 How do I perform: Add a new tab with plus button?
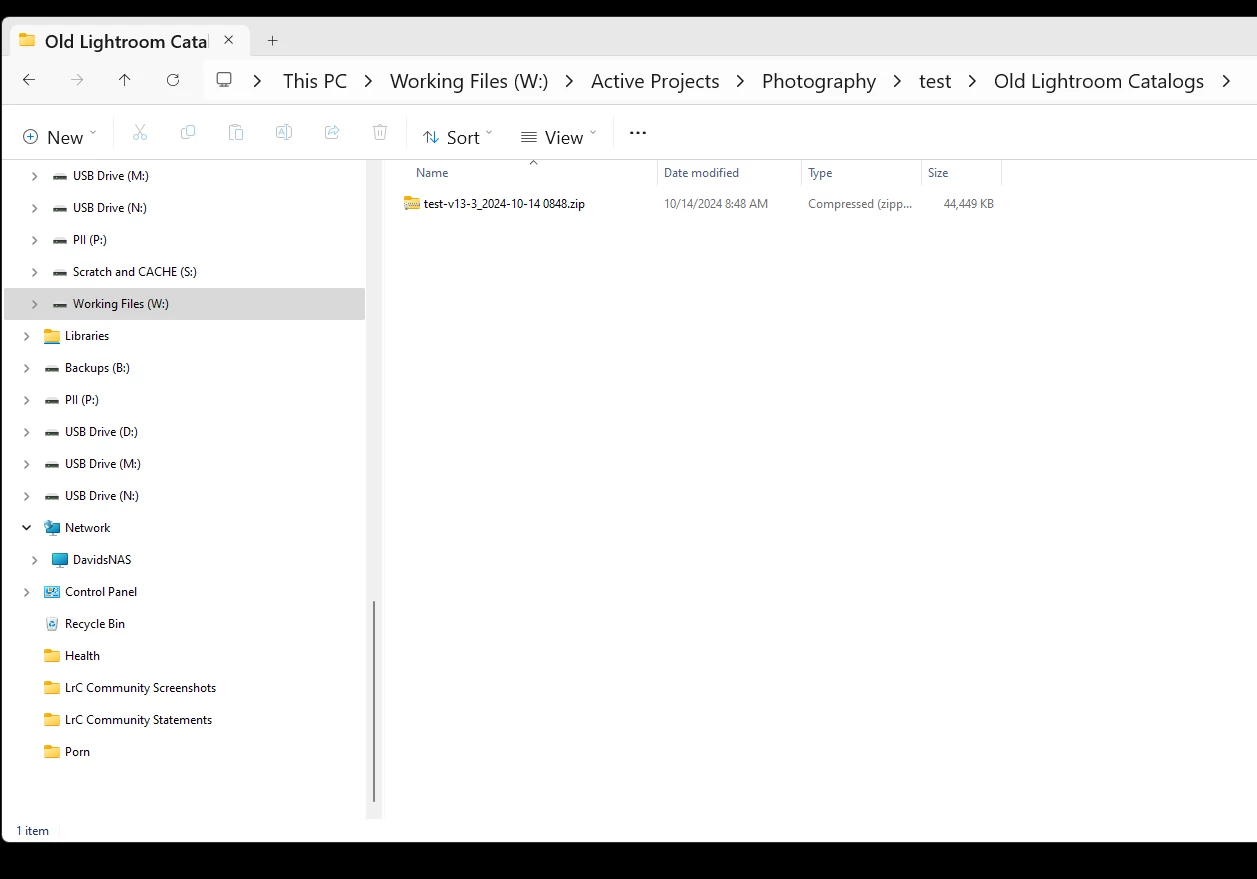pyautogui.click(x=272, y=41)
